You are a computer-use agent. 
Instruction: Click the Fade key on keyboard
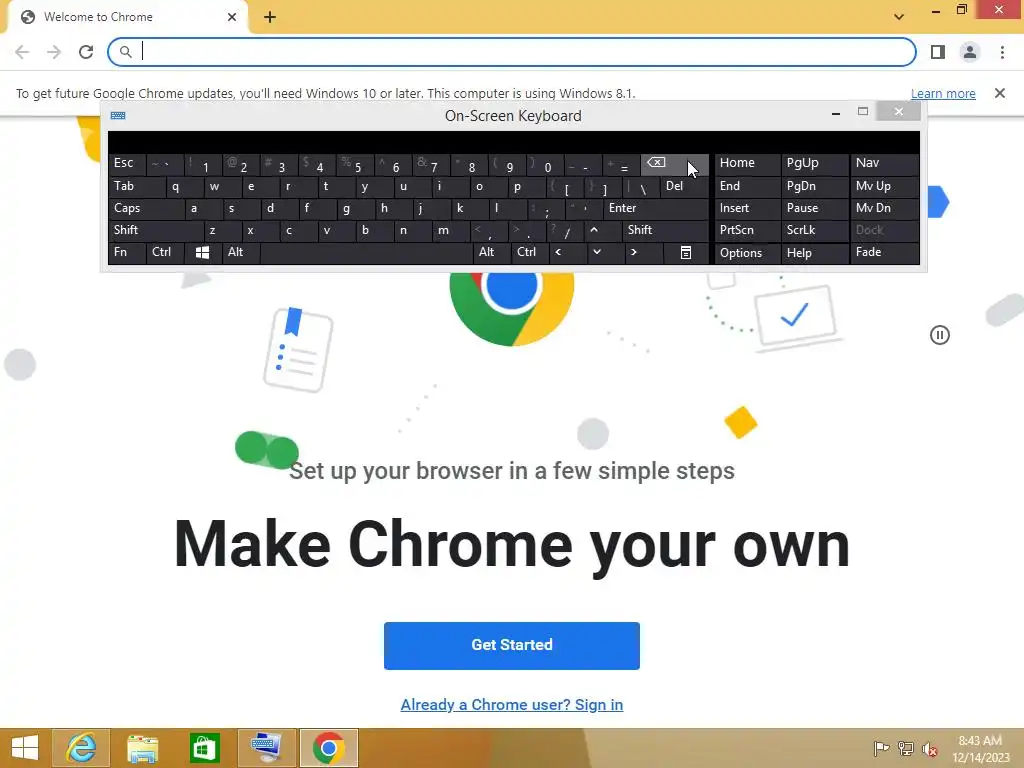(884, 252)
